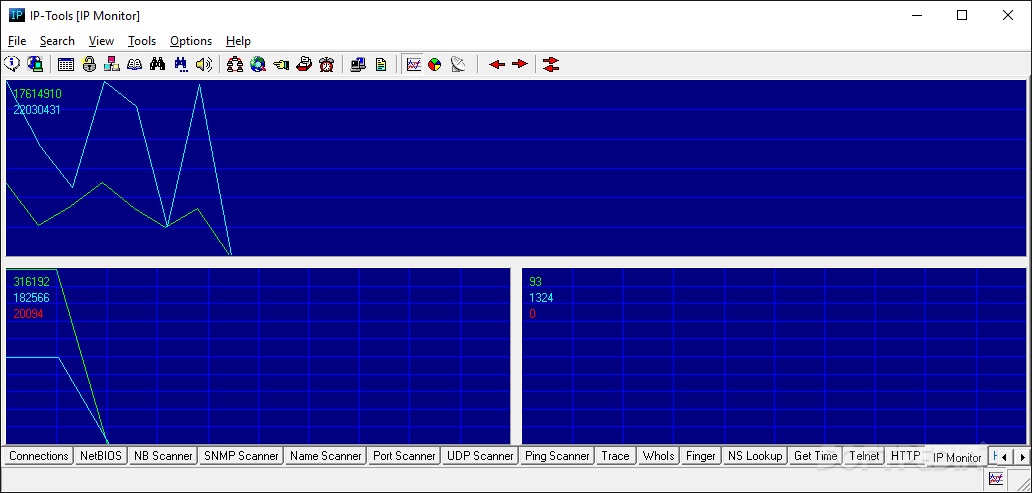Switch to the Name Scanner tab
Viewport: 1032px width, 493px height.
[x=326, y=456]
